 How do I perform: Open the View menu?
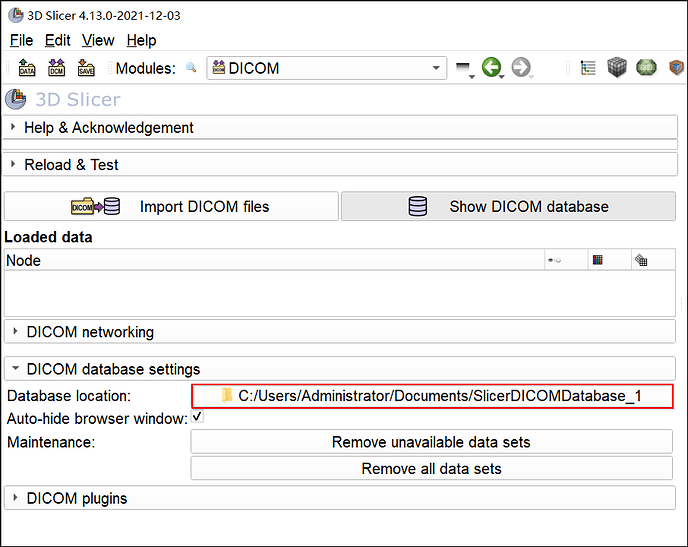(x=98, y=40)
